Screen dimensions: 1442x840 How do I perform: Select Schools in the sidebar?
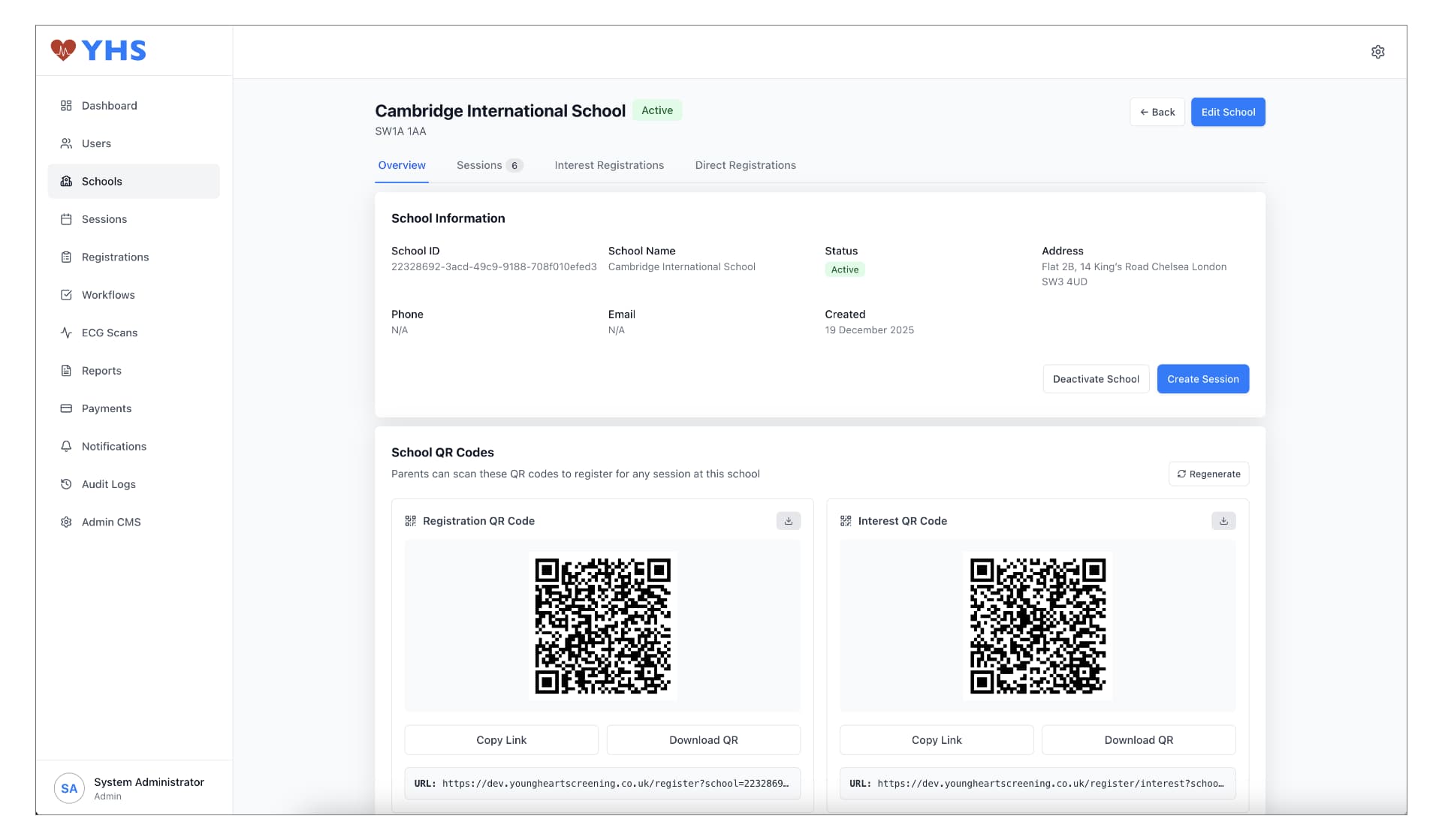[134, 182]
